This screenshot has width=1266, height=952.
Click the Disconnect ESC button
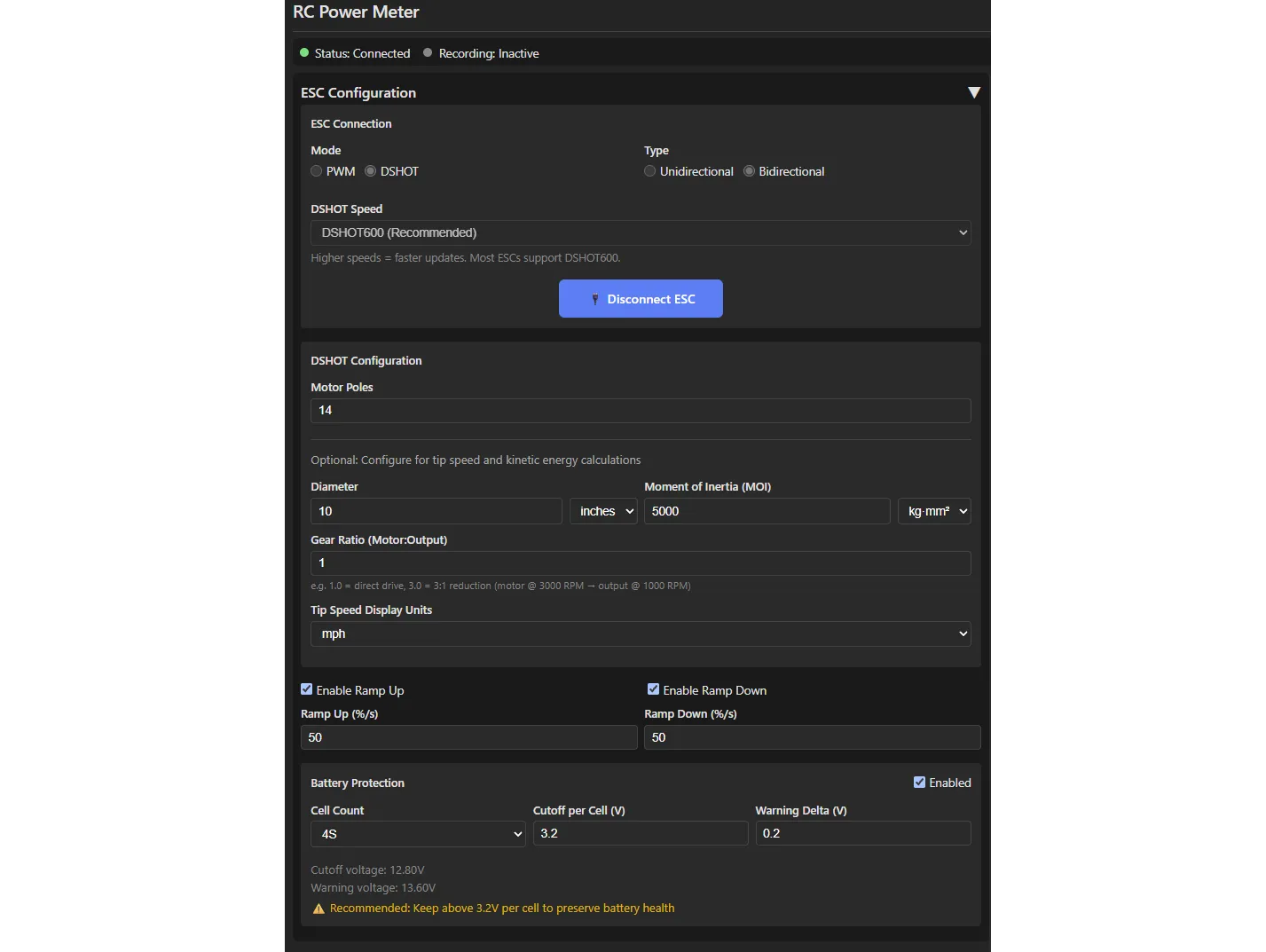coord(641,299)
